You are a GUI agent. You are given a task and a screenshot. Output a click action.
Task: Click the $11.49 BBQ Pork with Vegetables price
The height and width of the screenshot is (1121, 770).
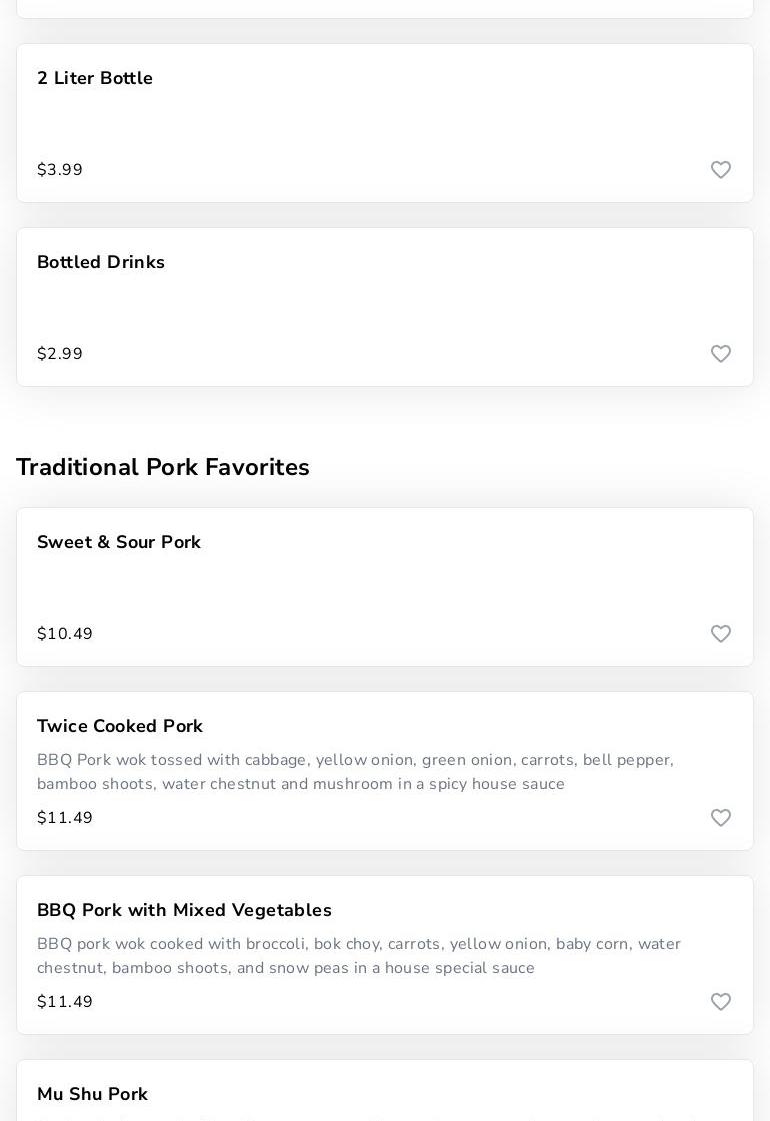(x=65, y=1002)
